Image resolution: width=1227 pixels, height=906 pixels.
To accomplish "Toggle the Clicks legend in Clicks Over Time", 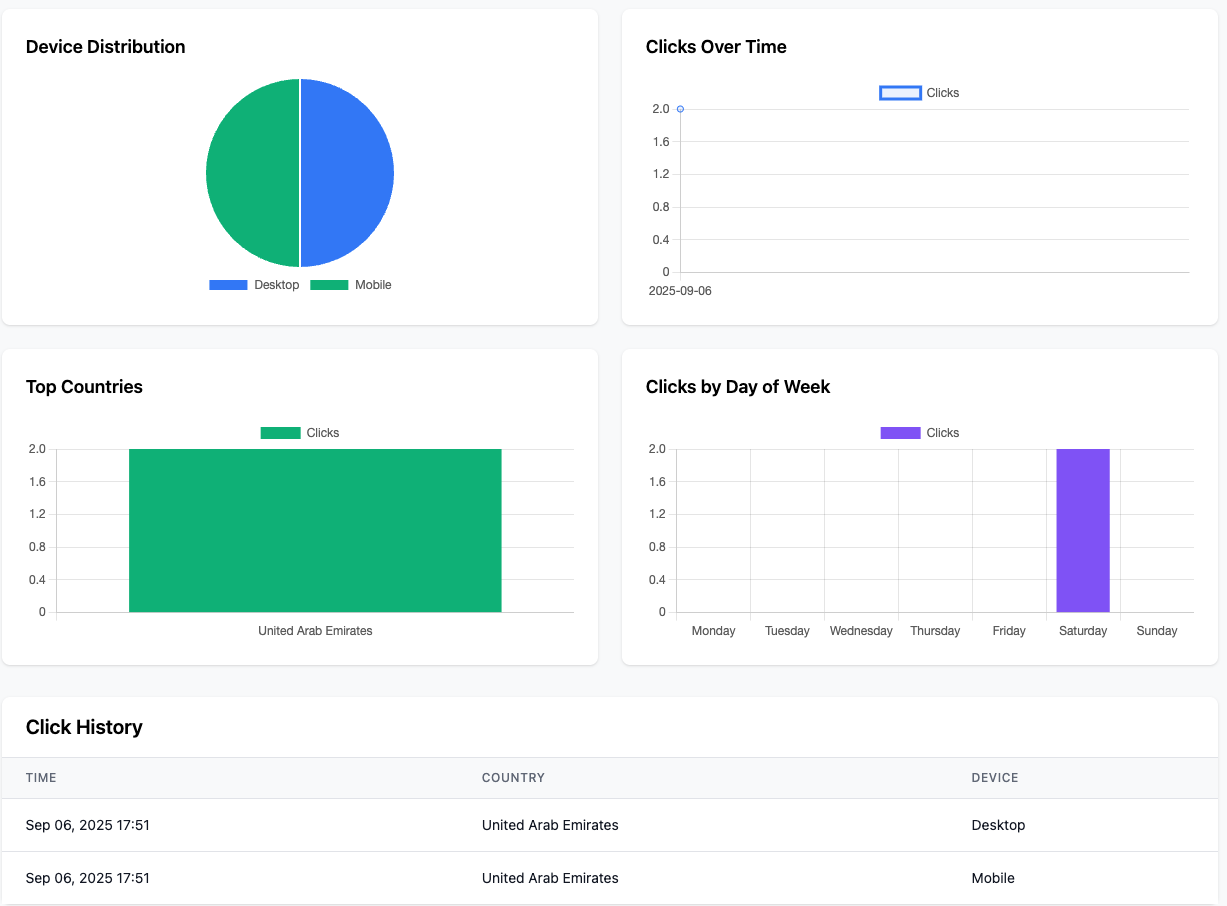I will pyautogui.click(x=900, y=92).
